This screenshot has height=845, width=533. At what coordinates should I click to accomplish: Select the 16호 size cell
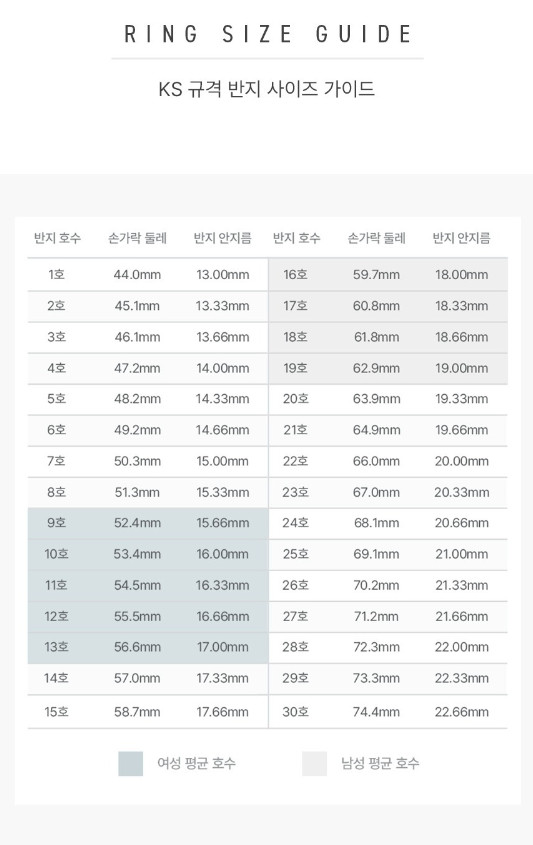296,275
